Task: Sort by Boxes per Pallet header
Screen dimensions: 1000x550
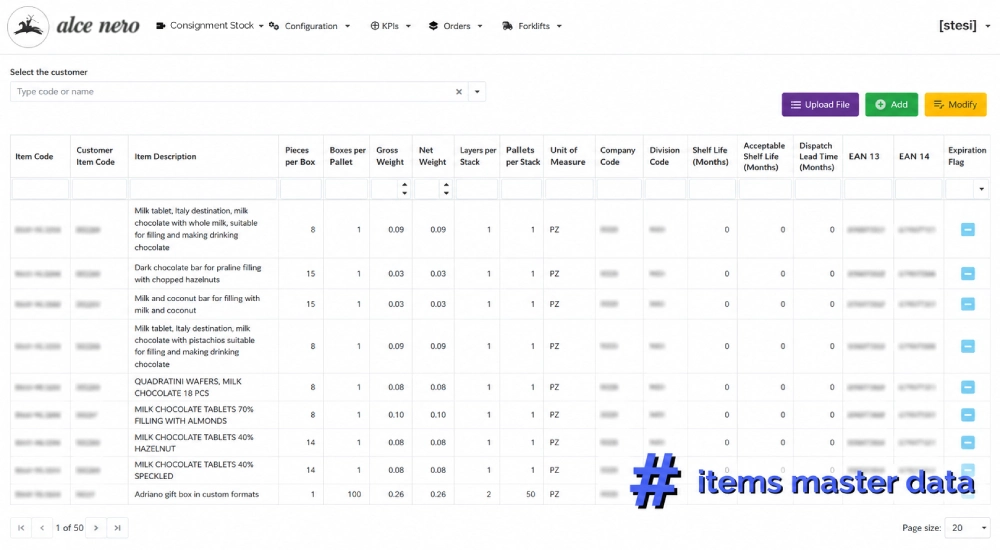Action: [x=348, y=156]
